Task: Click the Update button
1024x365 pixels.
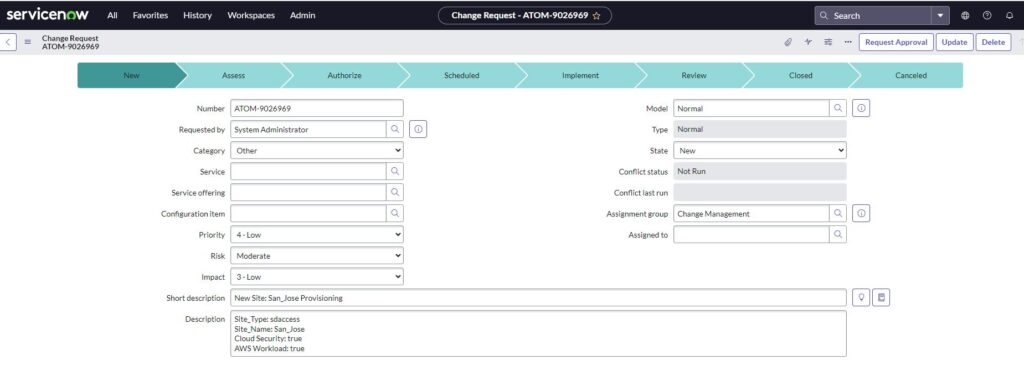Action: pos(954,42)
